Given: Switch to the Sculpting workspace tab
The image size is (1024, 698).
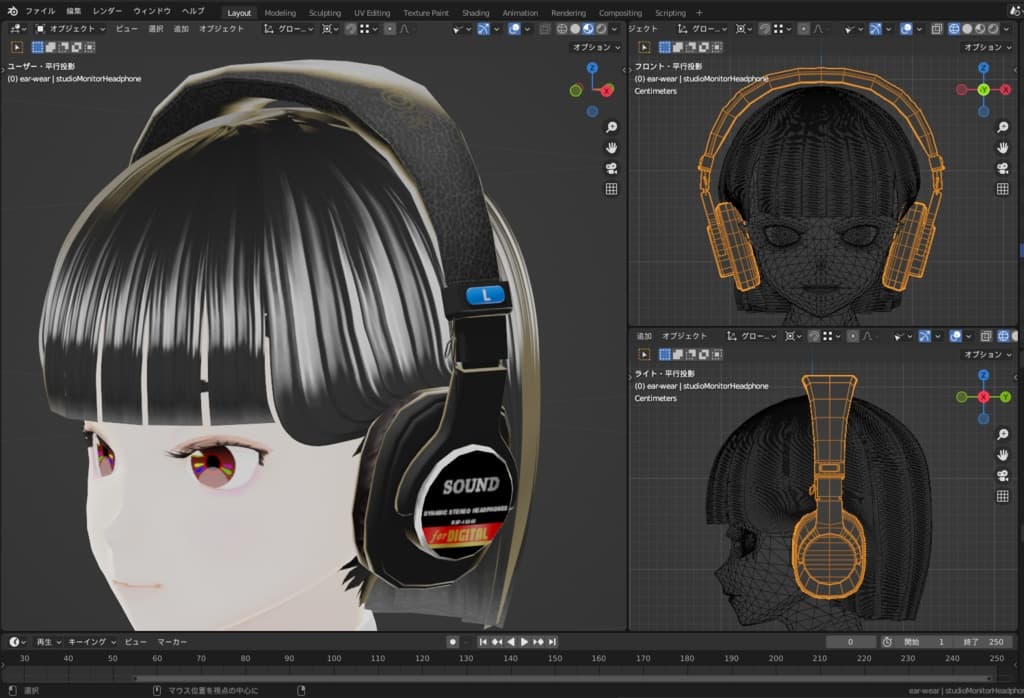Looking at the screenshot, I should click(x=324, y=13).
